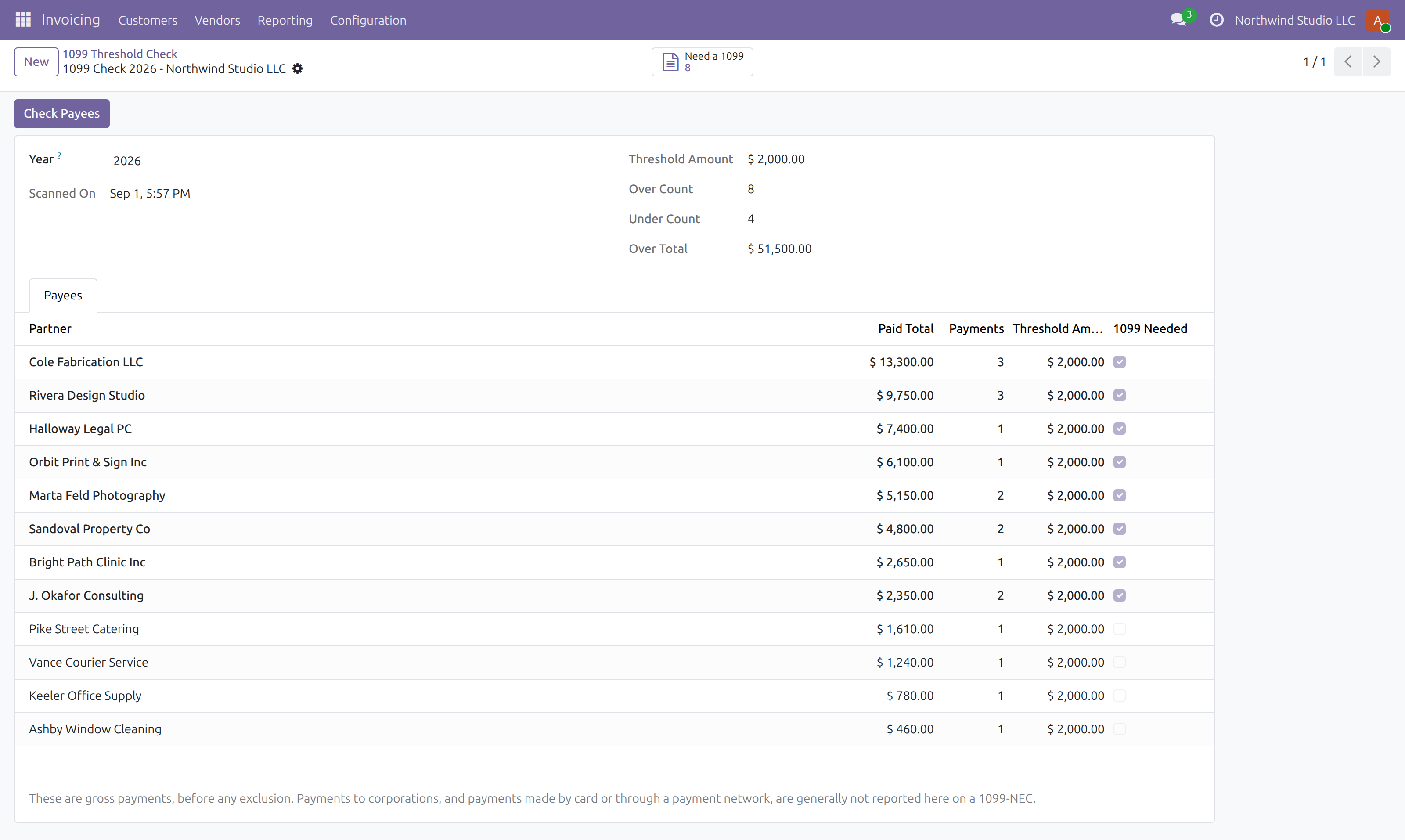1405x840 pixels.
Task: Open the apps grid menu icon
Action: 23,20
